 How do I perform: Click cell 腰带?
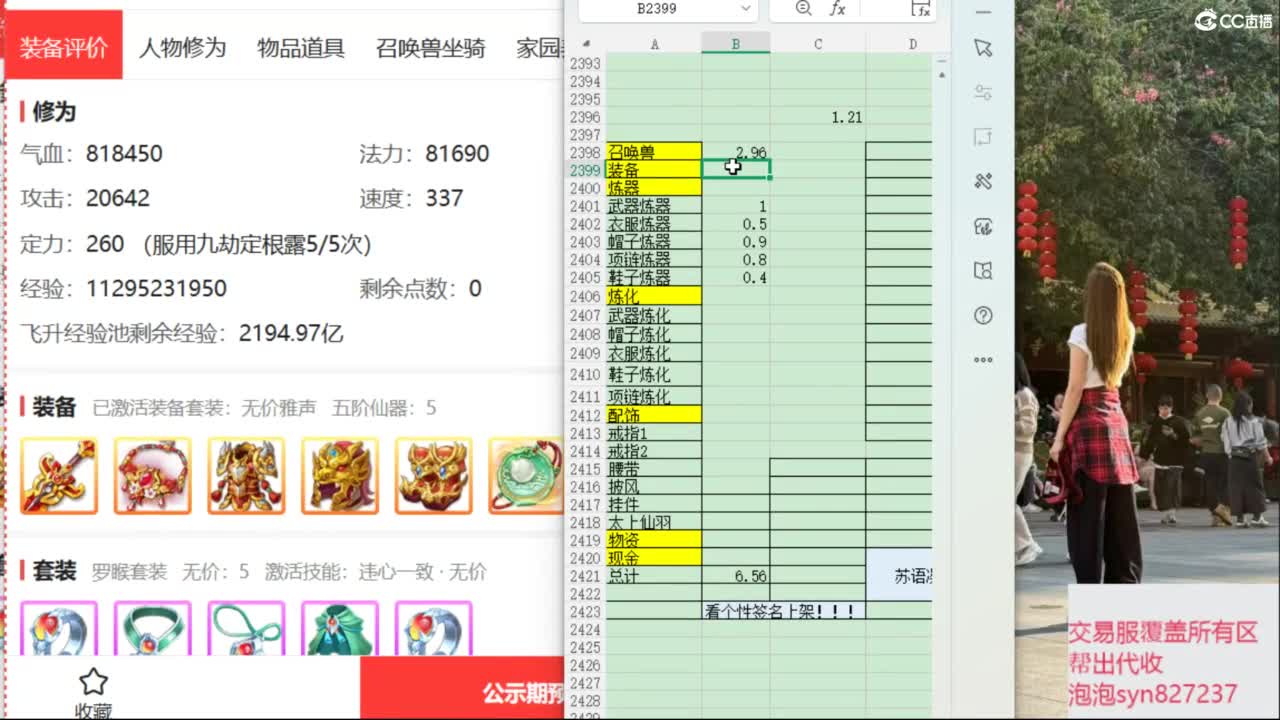[x=654, y=469]
